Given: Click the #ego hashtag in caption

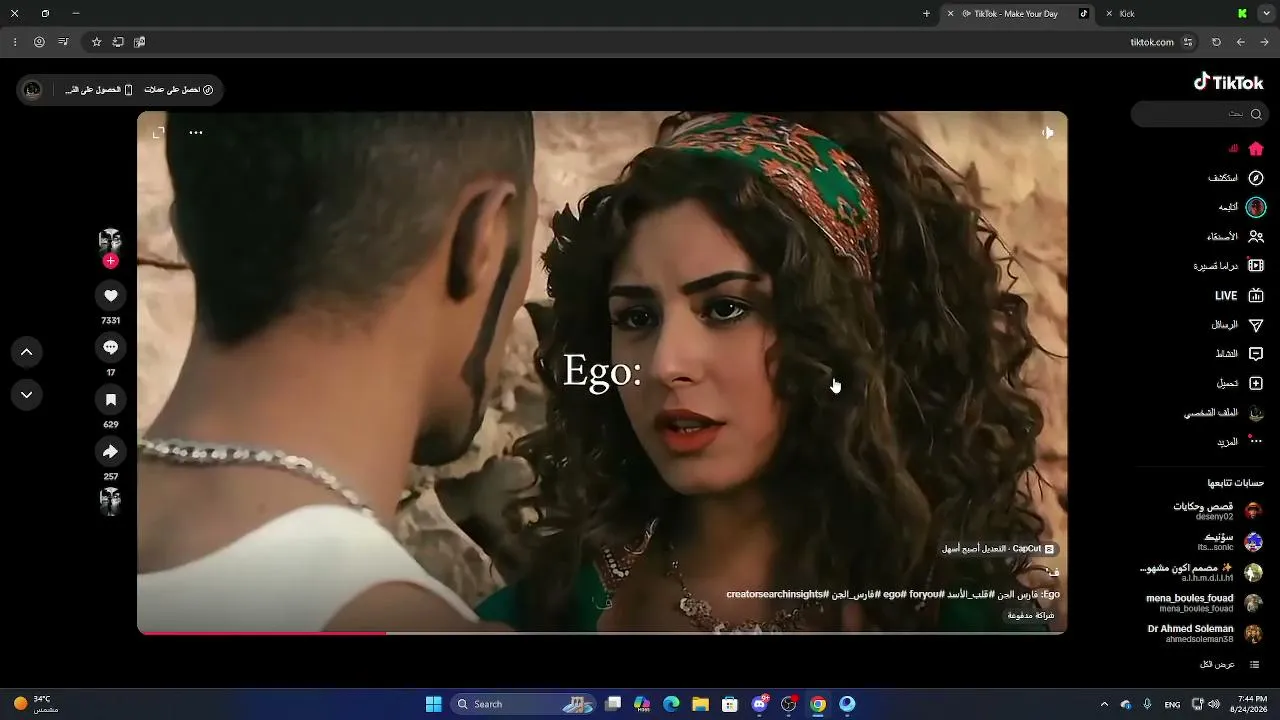Looking at the screenshot, I should tap(894, 594).
